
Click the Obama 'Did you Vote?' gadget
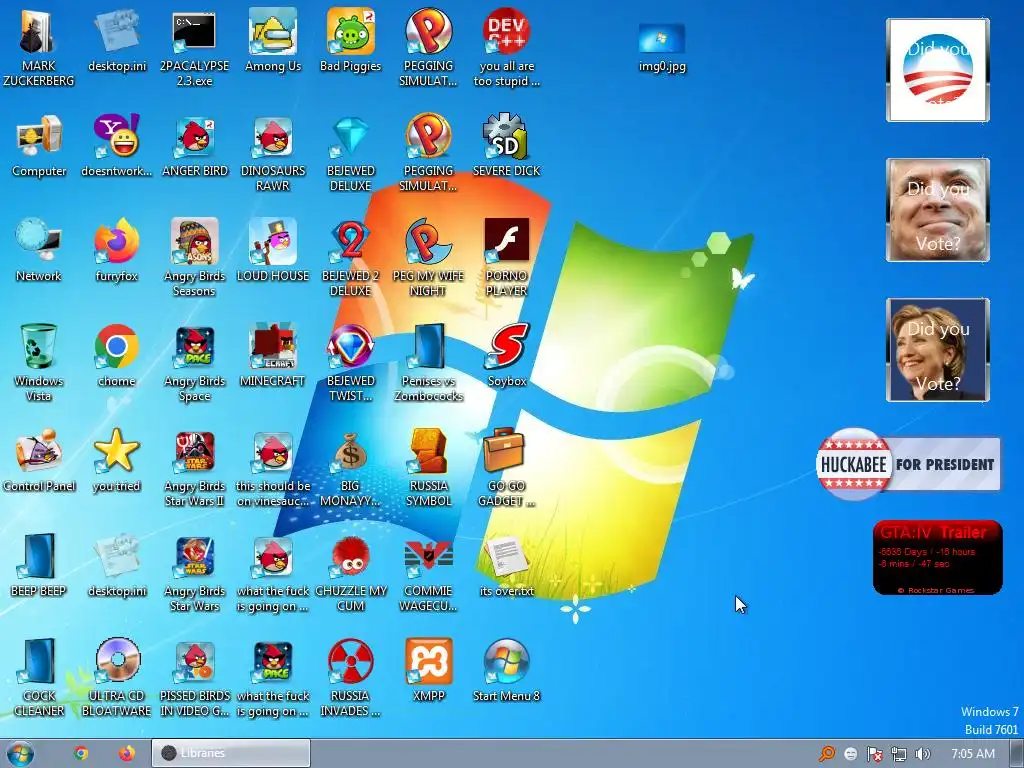coord(938,70)
